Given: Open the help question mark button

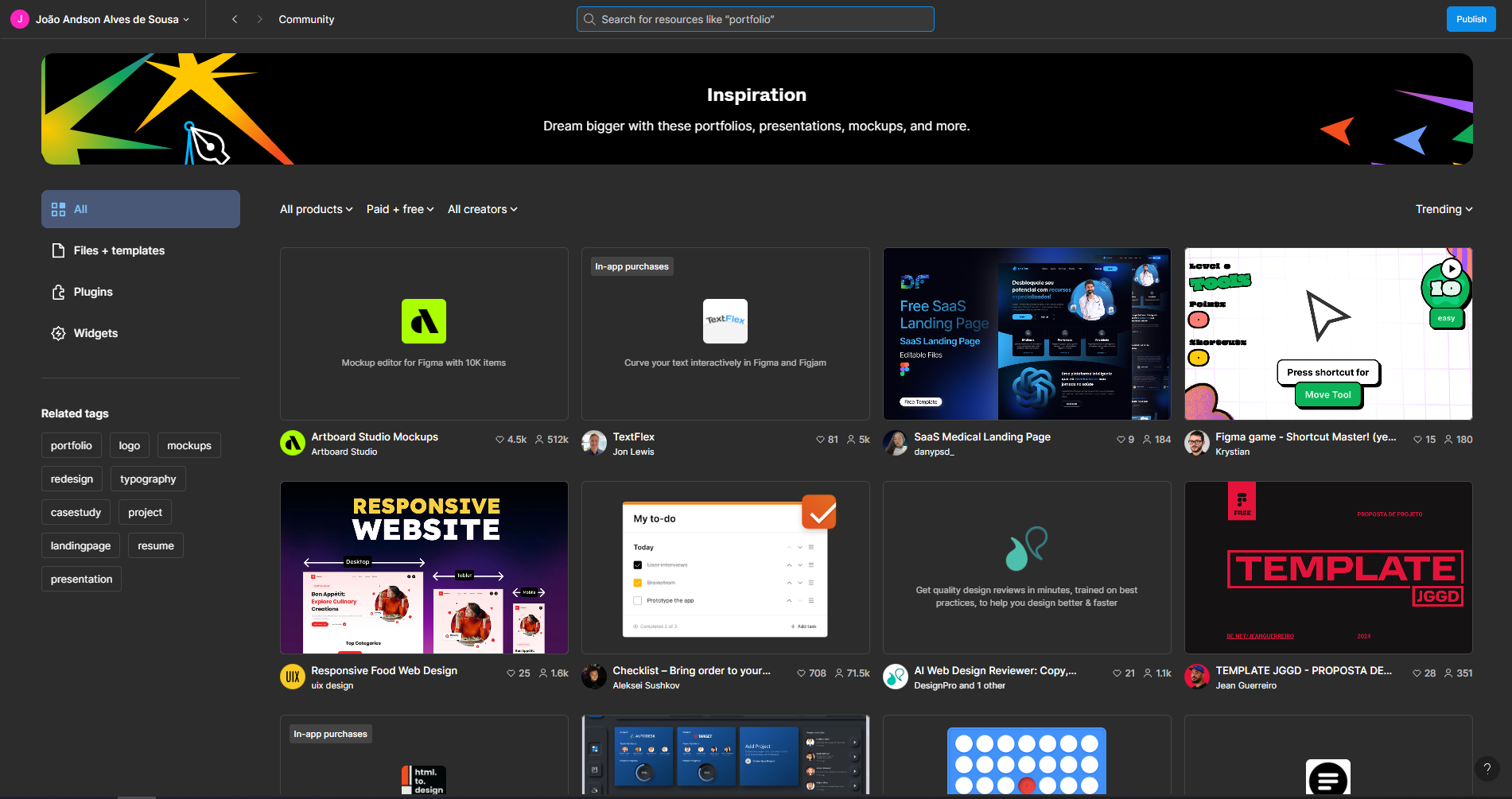Looking at the screenshot, I should click(x=1487, y=769).
